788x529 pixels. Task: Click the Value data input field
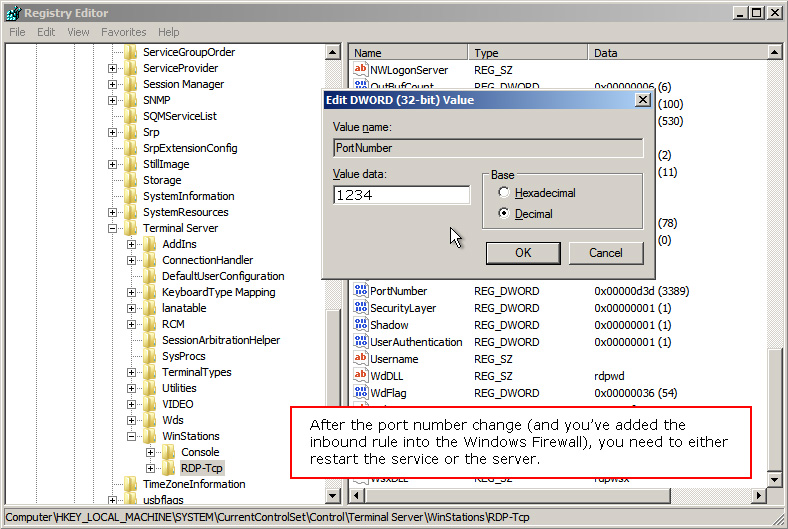pyautogui.click(x=402, y=195)
